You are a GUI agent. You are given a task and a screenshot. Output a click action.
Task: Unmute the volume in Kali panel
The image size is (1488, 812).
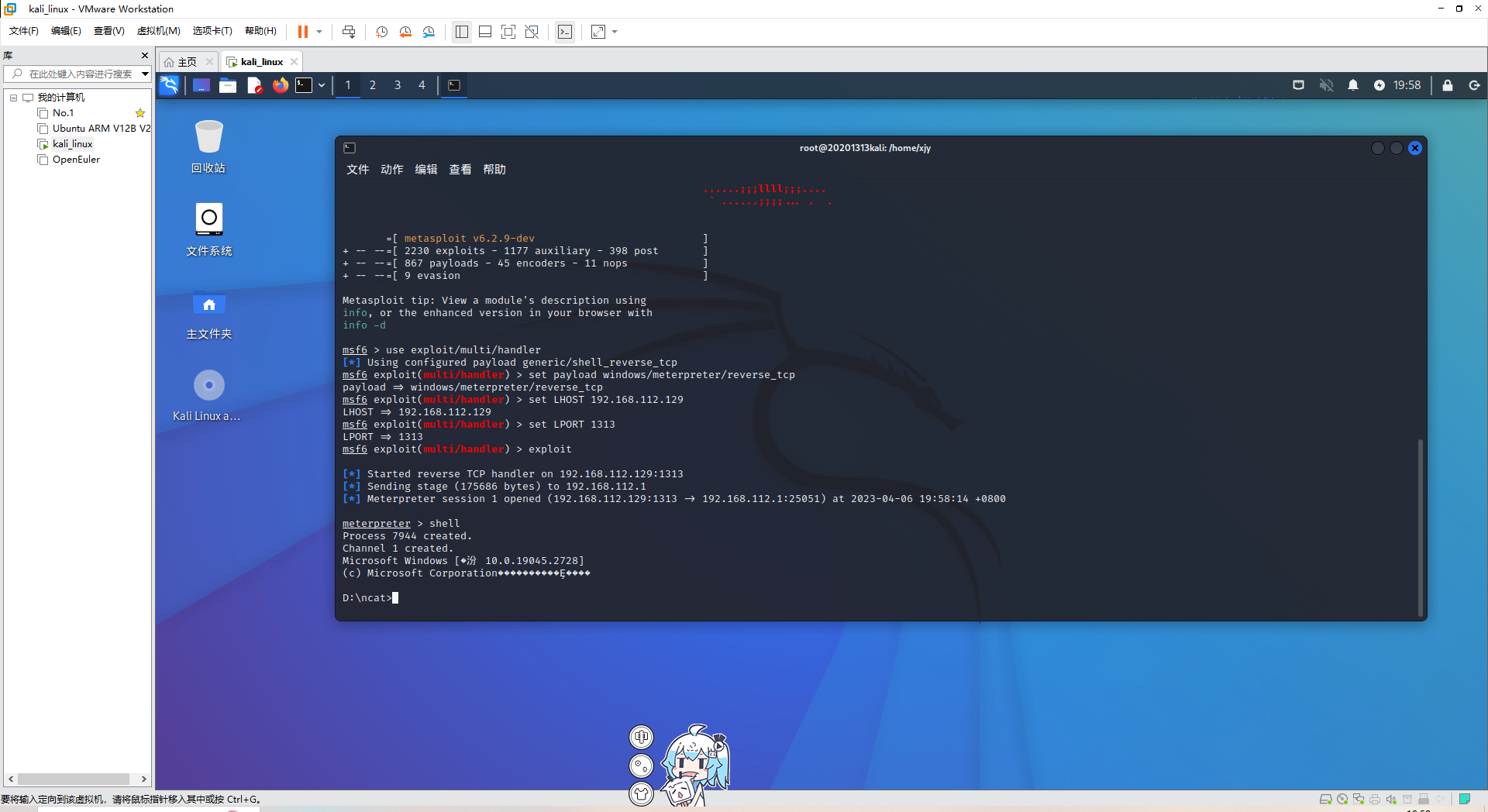(x=1326, y=85)
